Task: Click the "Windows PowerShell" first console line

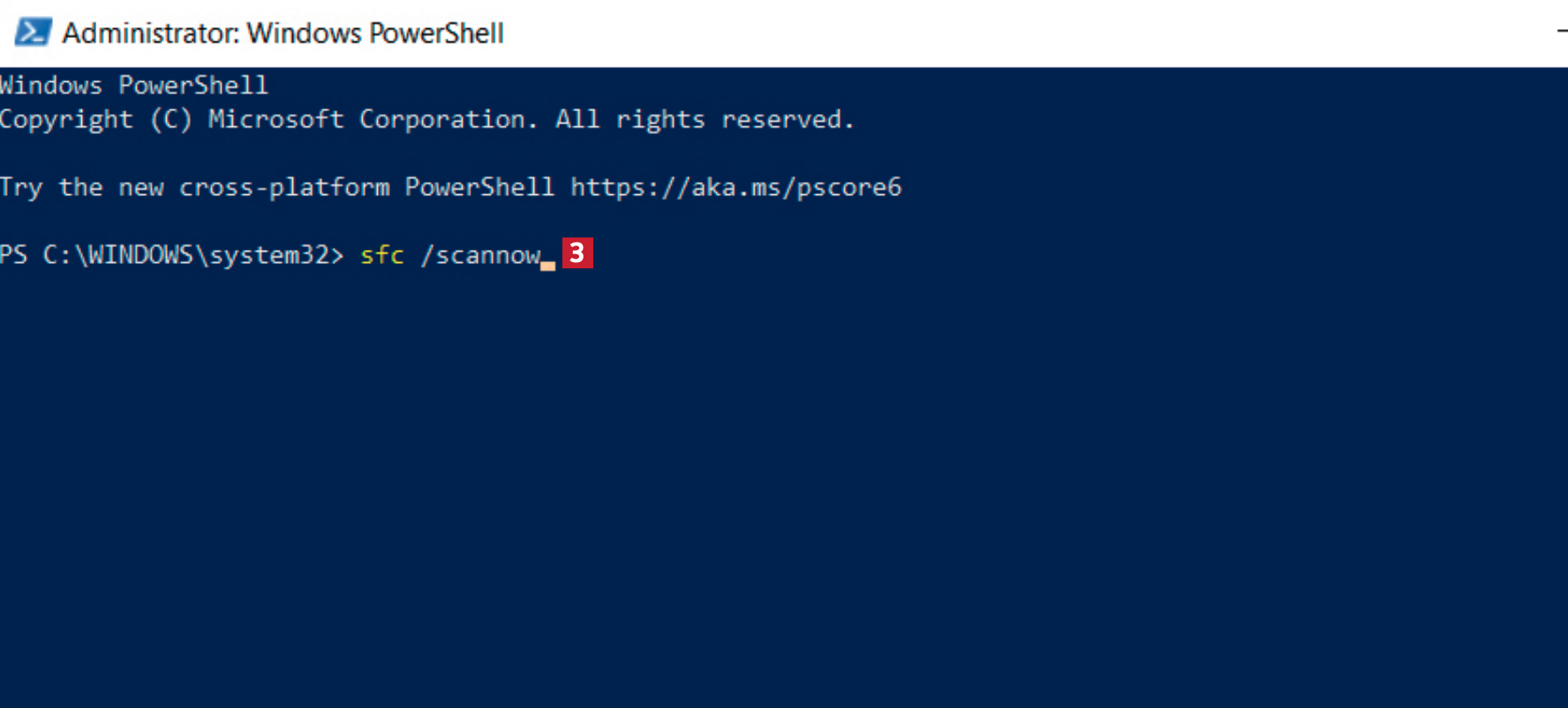Action: pyautogui.click(x=133, y=86)
